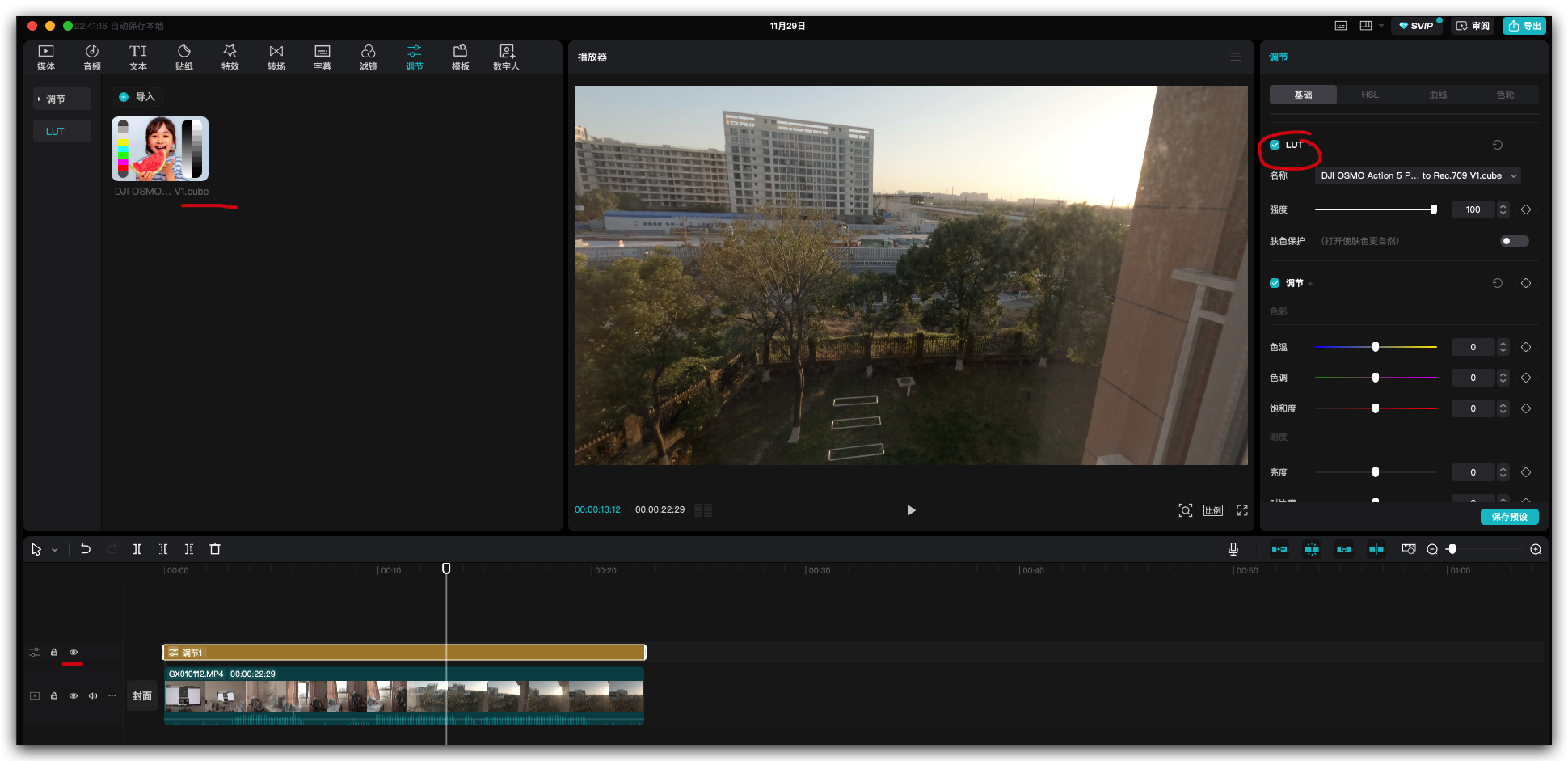Viewport: 1568px width, 761px height.
Task: Click the 数字人 (Digital human) icon
Action: (x=507, y=52)
